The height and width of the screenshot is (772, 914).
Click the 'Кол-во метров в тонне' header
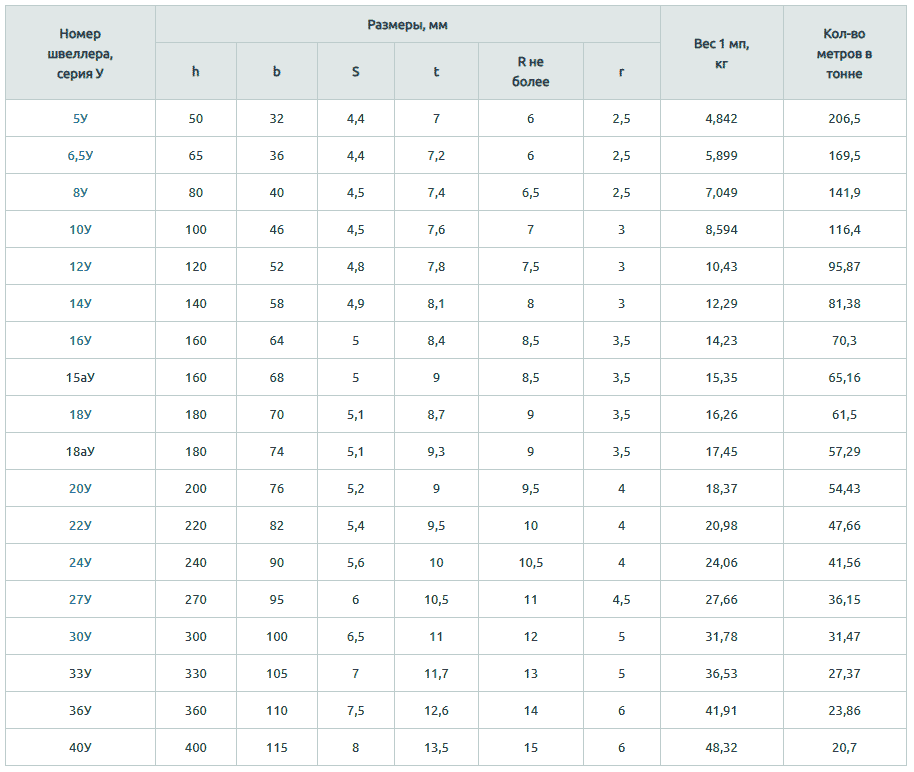click(844, 53)
